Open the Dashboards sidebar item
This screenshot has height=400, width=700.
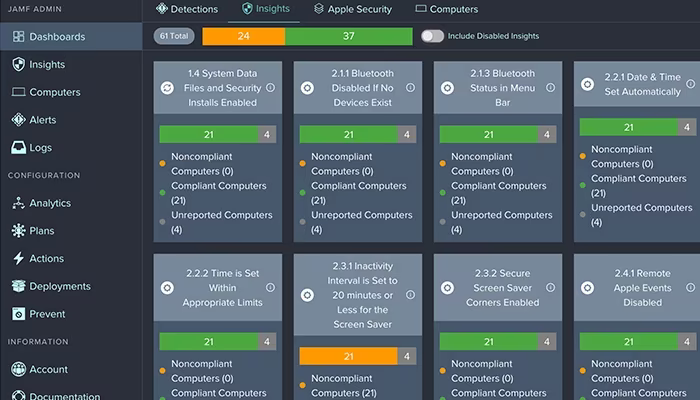(x=71, y=37)
